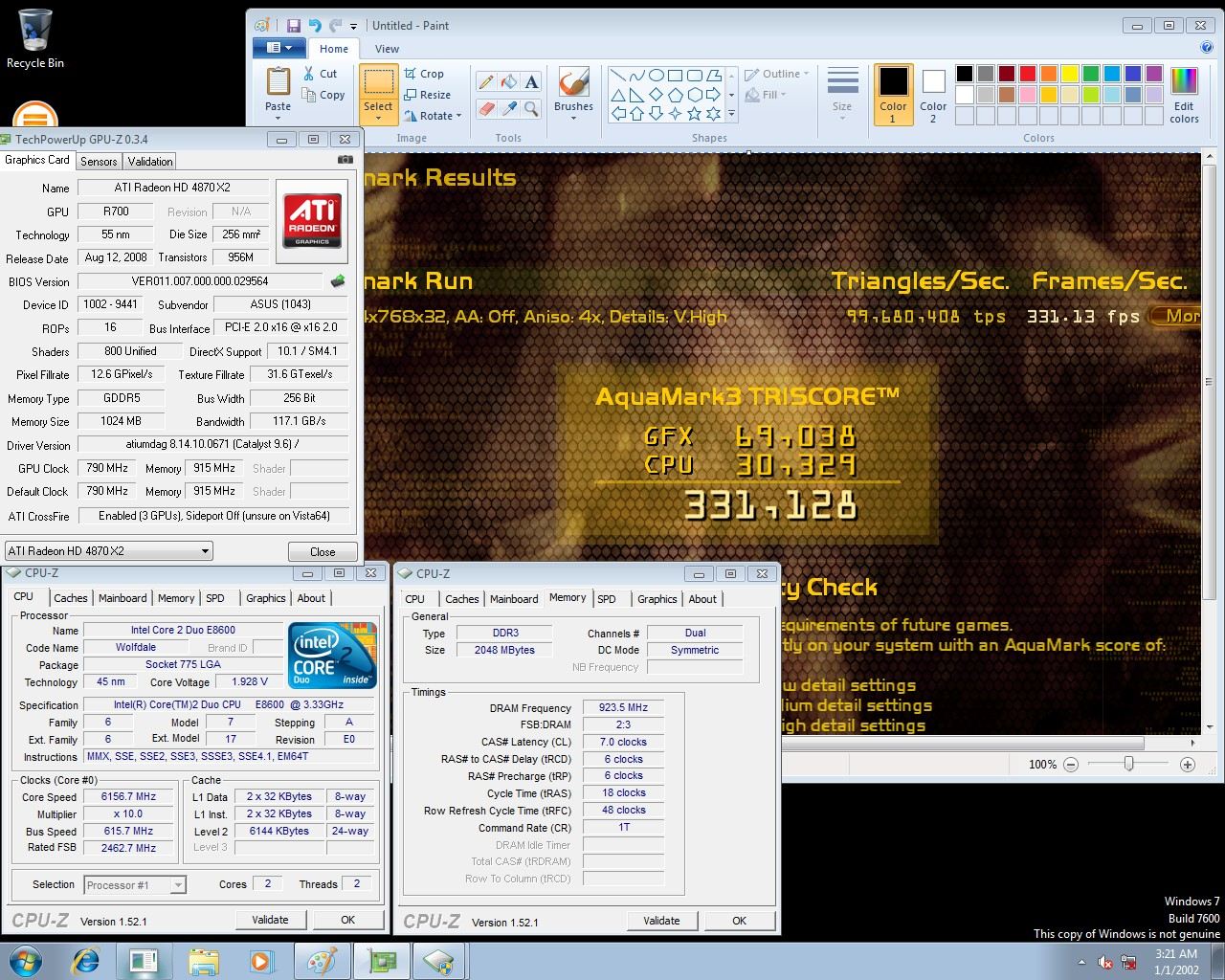Click the GPU-Z screenshot camera icon
Image resolution: width=1225 pixels, height=980 pixels.
click(345, 160)
